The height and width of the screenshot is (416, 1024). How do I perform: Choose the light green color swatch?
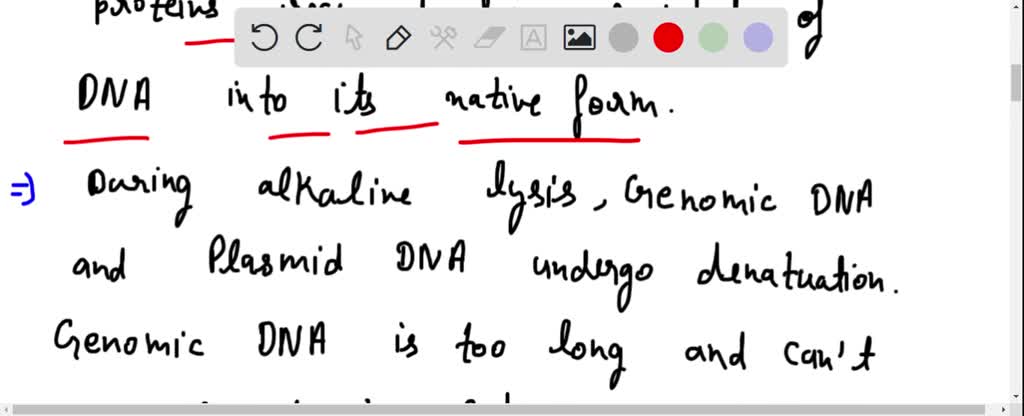713,38
